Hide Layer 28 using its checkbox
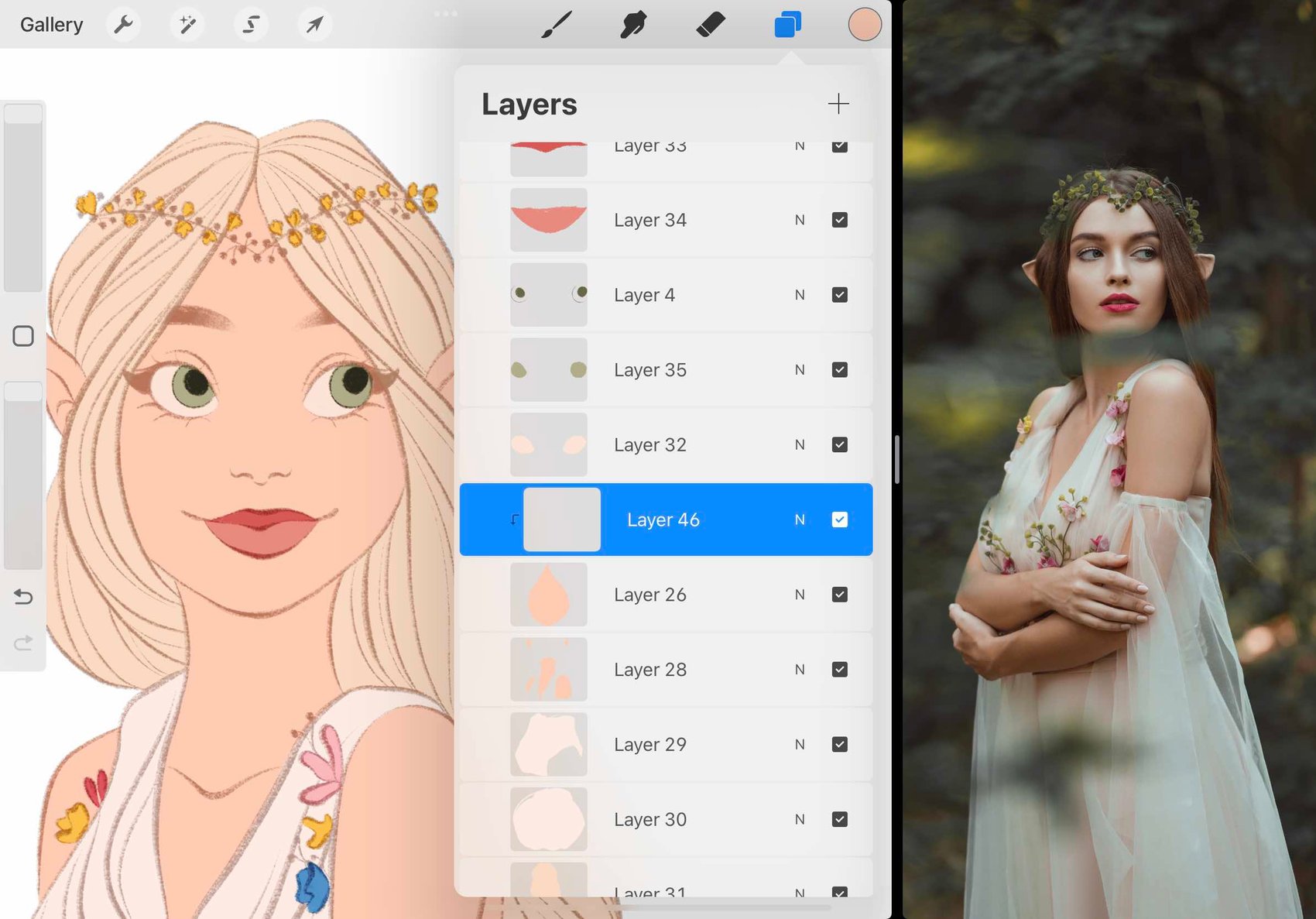1316x919 pixels. click(x=840, y=670)
